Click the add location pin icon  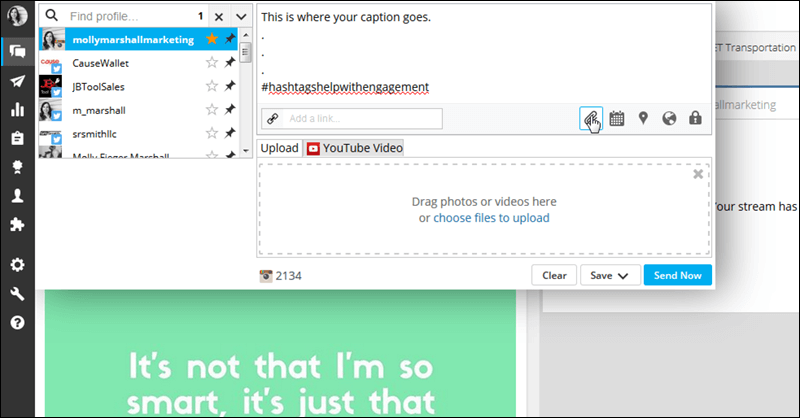pos(643,118)
